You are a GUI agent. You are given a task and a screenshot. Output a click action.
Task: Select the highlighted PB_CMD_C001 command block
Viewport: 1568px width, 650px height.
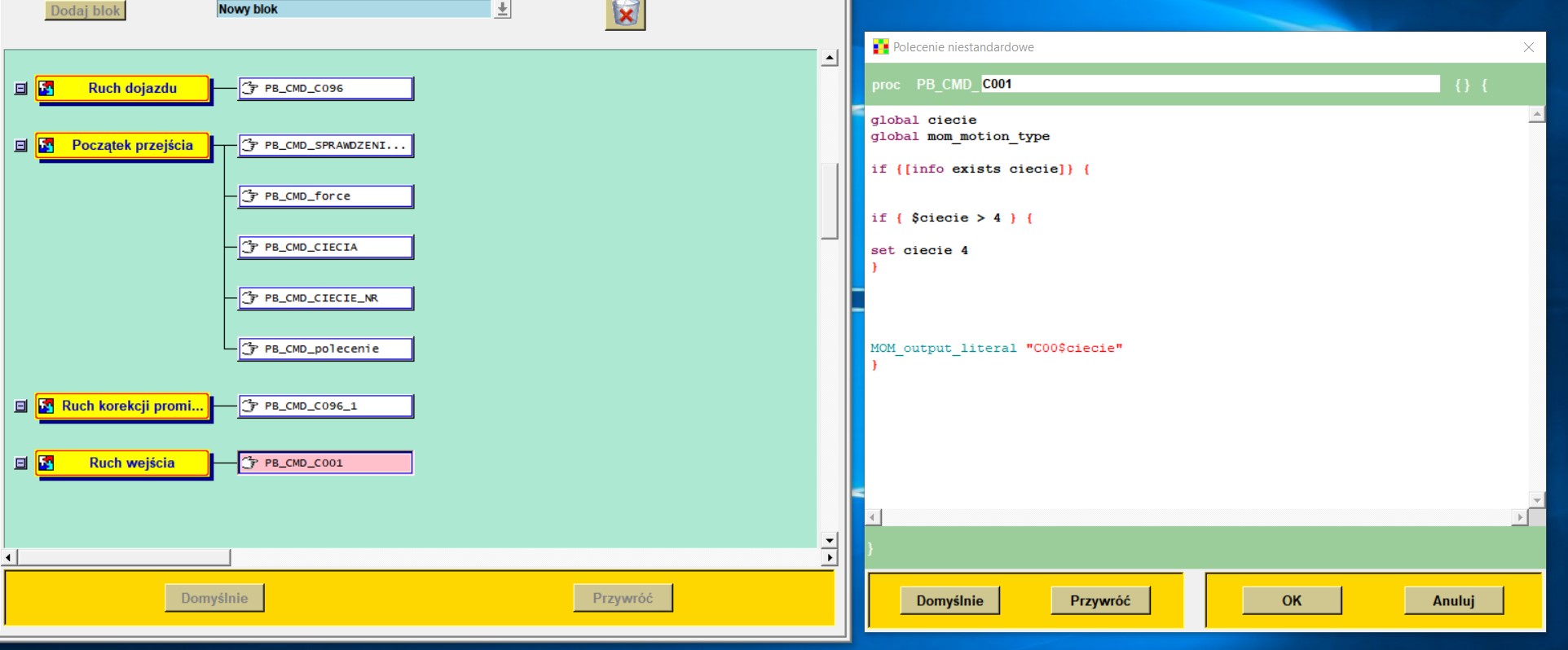(x=326, y=463)
